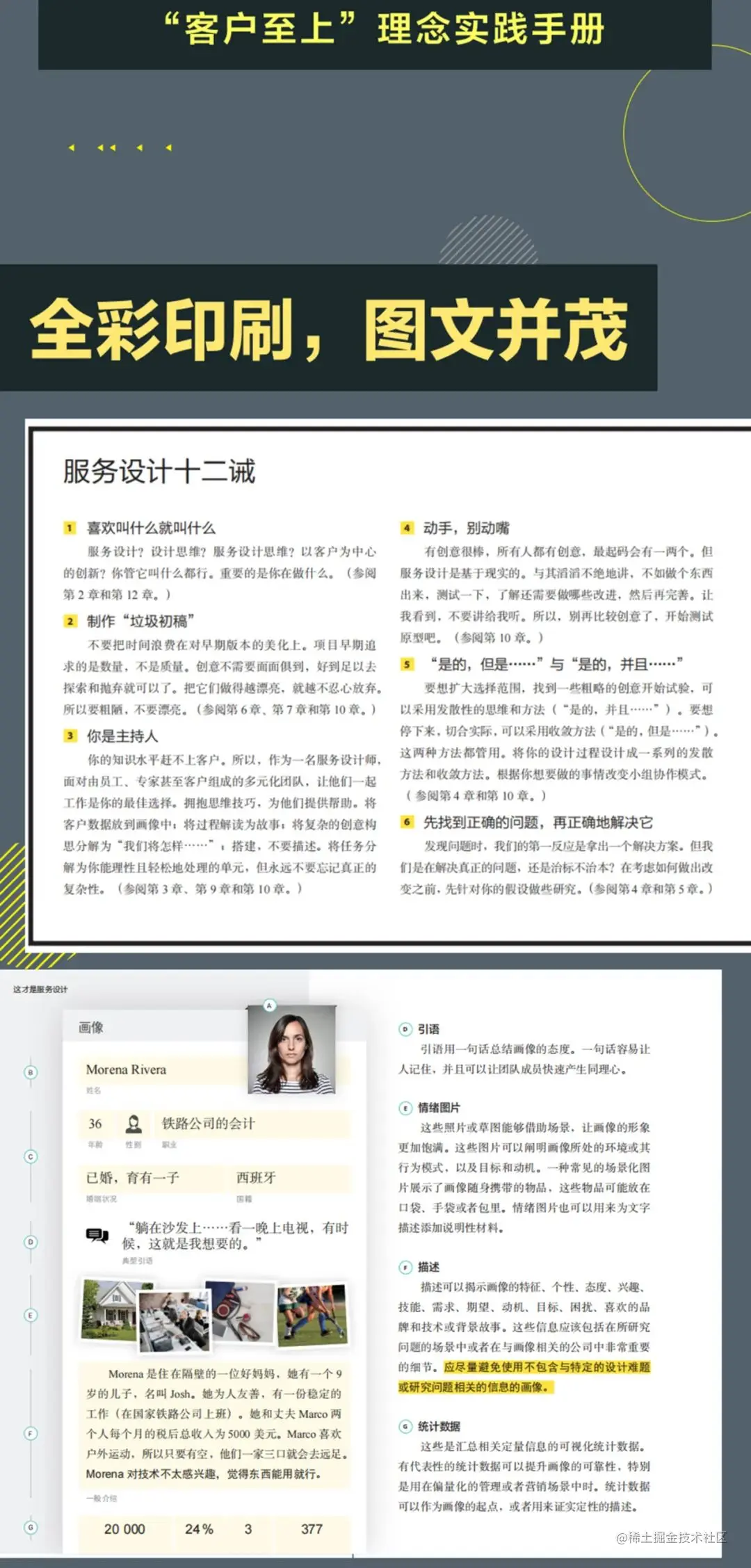This screenshot has width=751, height=1568.
Task: Click the 统计数据 section heading
Action: [439, 1427]
